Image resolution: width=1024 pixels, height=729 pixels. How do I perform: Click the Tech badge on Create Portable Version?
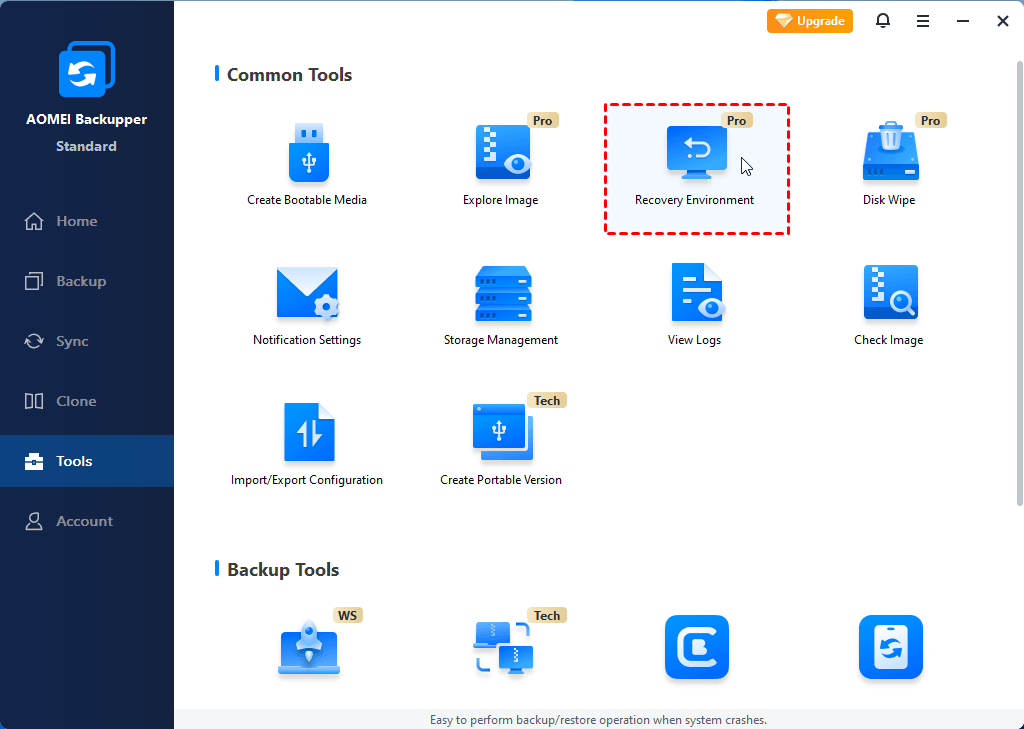(547, 400)
